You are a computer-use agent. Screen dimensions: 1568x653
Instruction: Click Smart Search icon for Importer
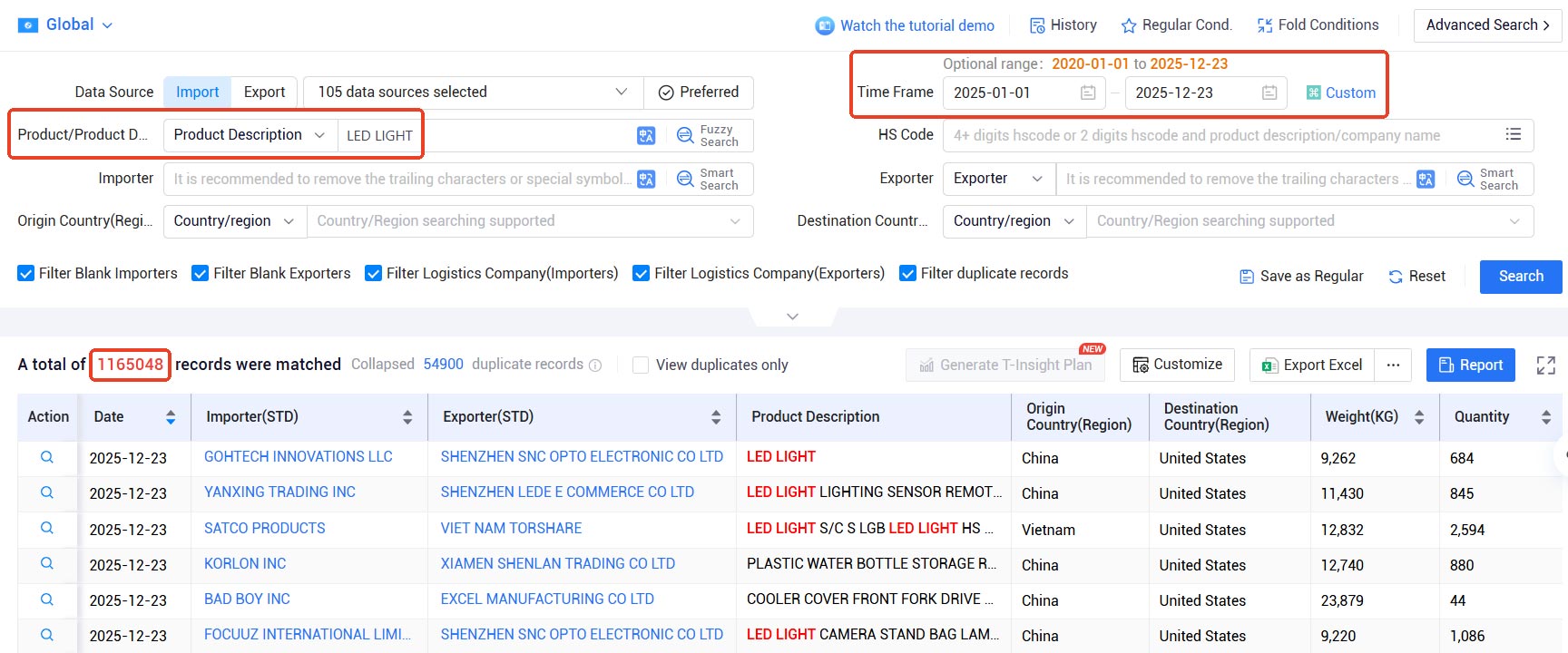tap(686, 180)
